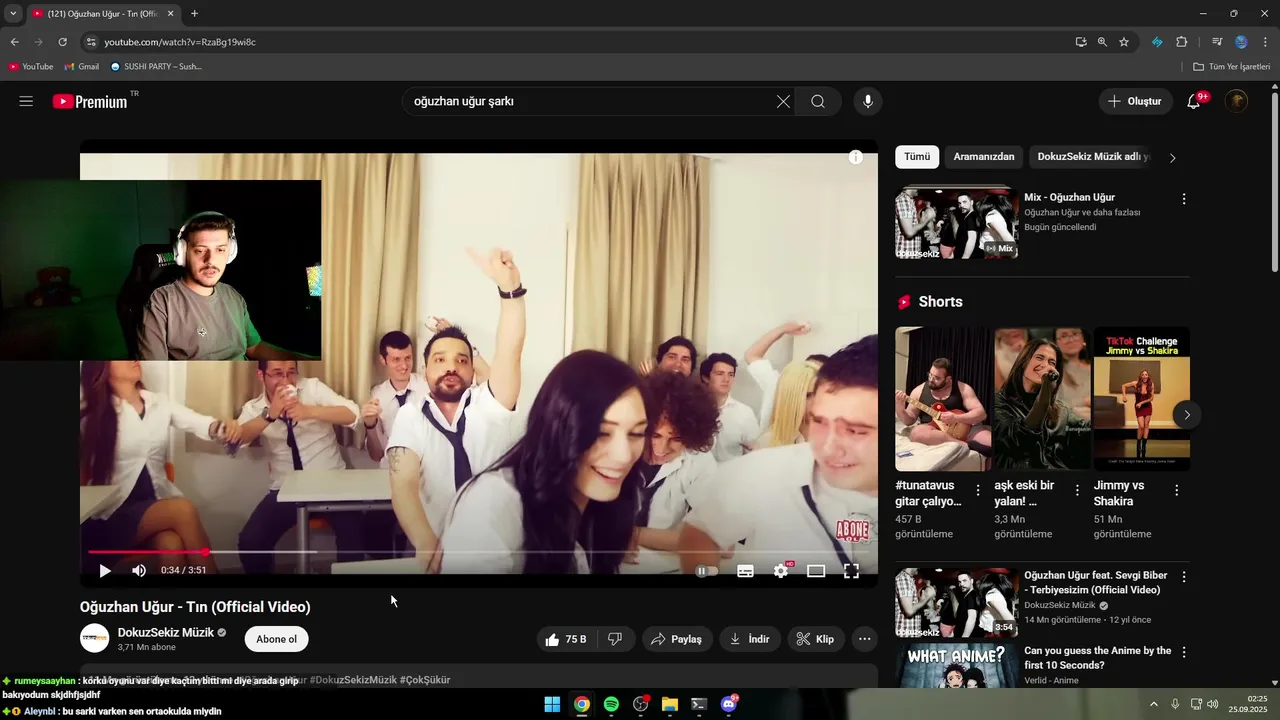The image size is (1280, 720).
Task: Open Mix - Oğuzhan Uğur thumbnail
Action: tap(956, 224)
